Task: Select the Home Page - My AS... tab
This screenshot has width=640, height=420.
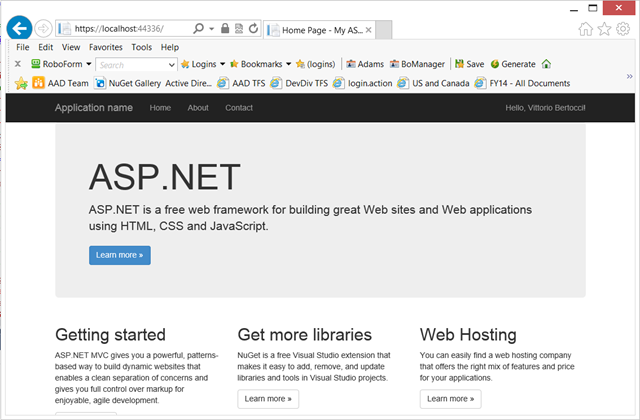Action: [x=319, y=30]
